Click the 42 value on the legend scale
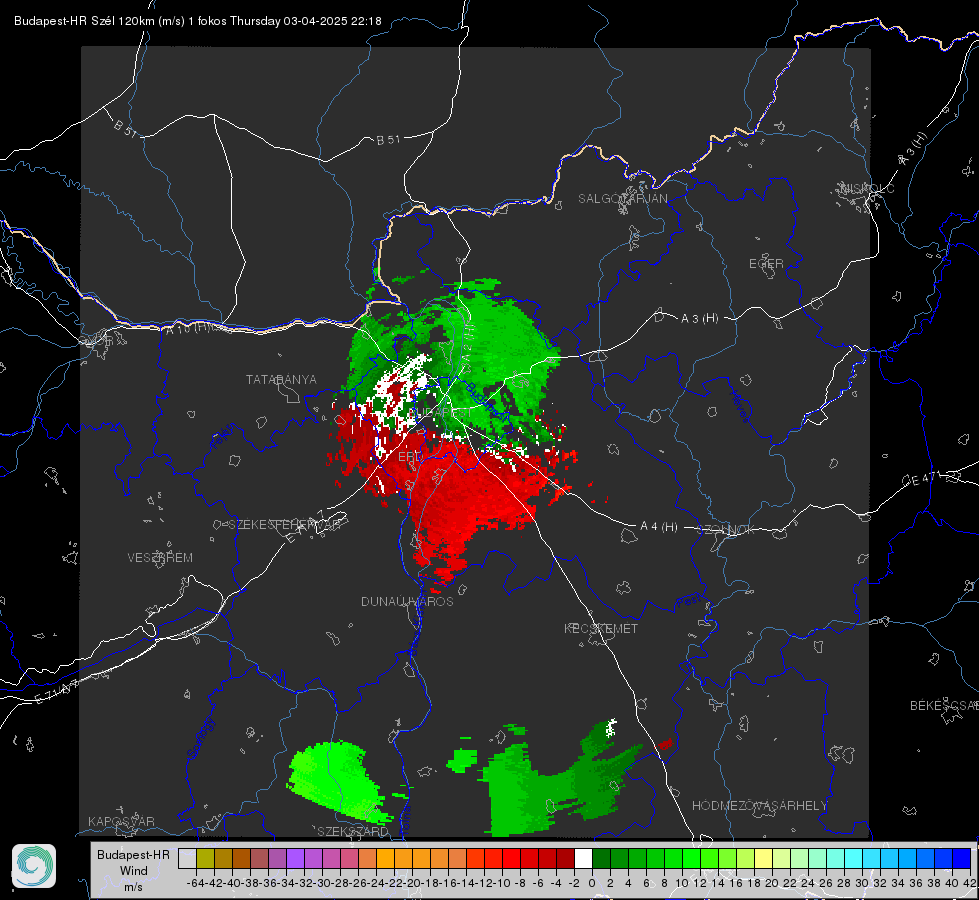Image resolution: width=979 pixels, height=900 pixels. click(x=969, y=883)
